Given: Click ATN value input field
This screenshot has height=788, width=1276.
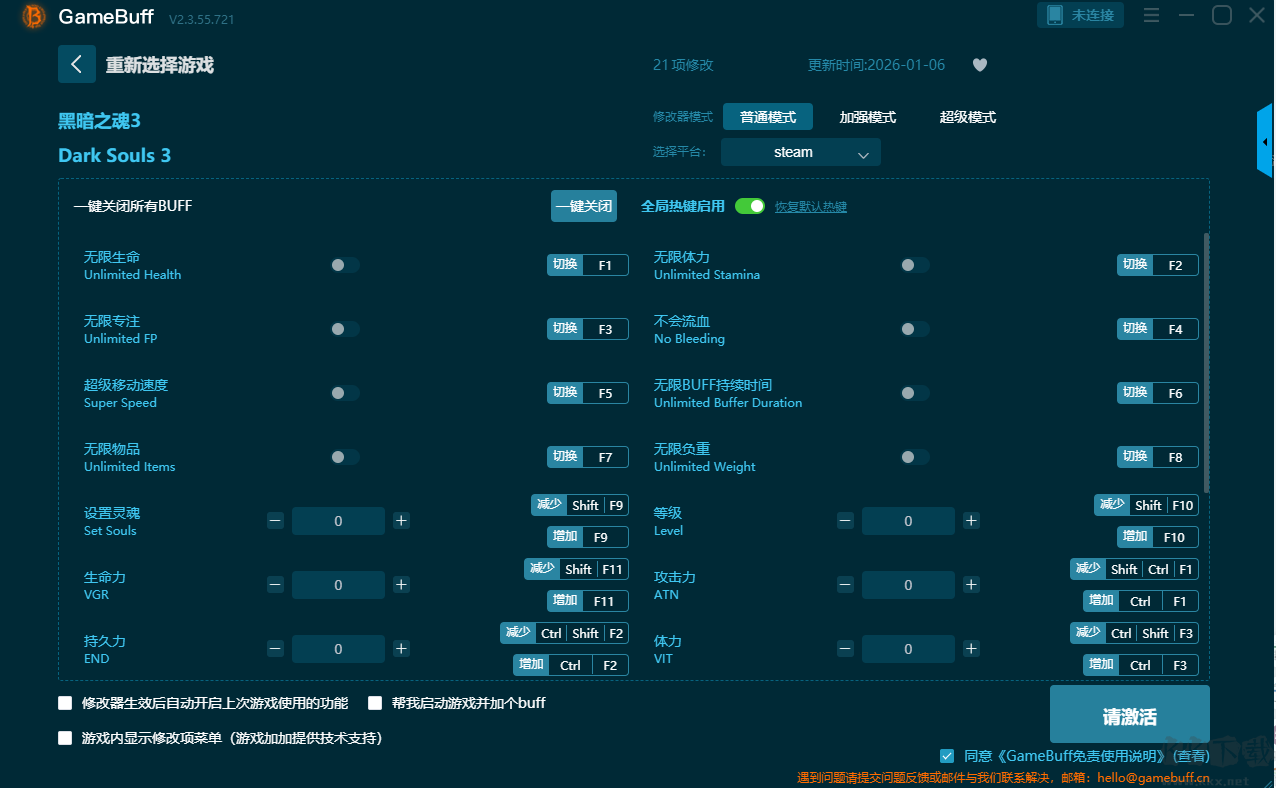Looking at the screenshot, I should coord(908,585).
